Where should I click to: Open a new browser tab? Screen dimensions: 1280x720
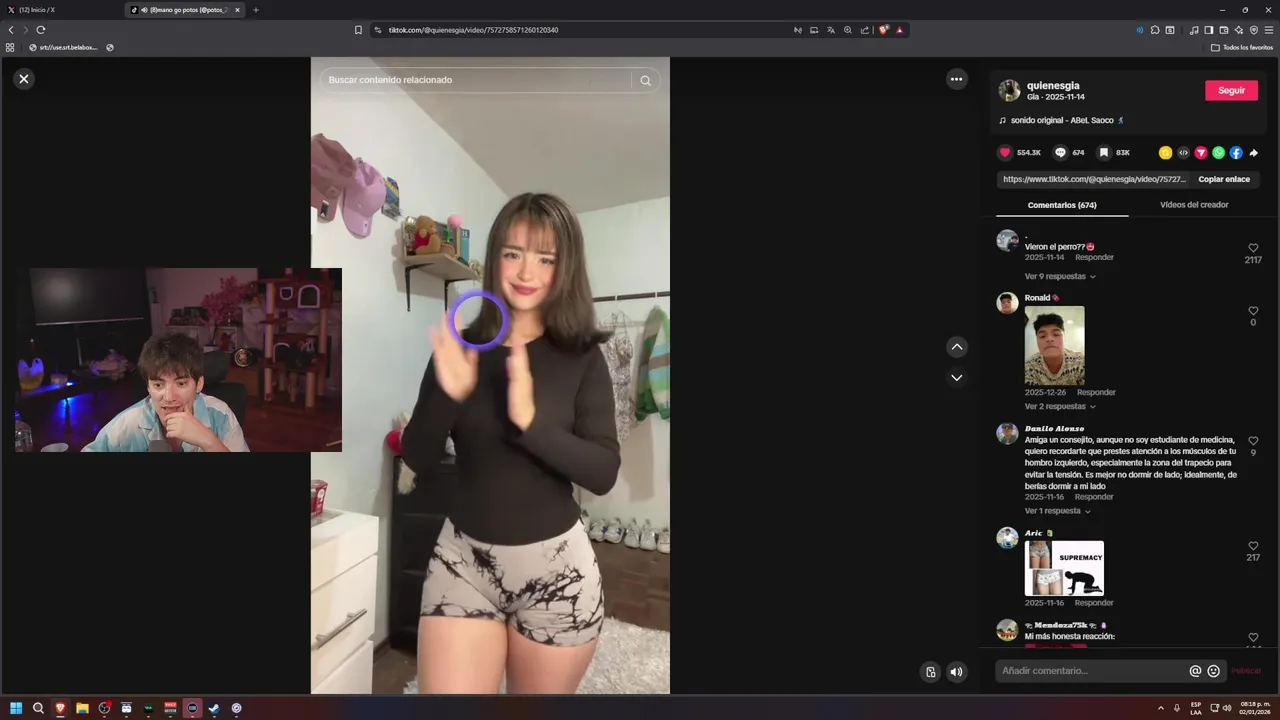(256, 10)
